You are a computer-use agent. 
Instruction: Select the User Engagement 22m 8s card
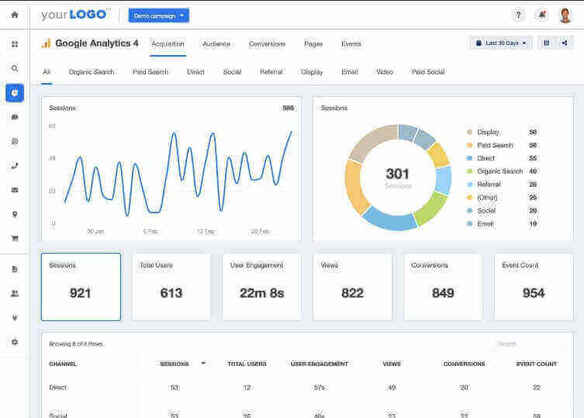click(262, 287)
